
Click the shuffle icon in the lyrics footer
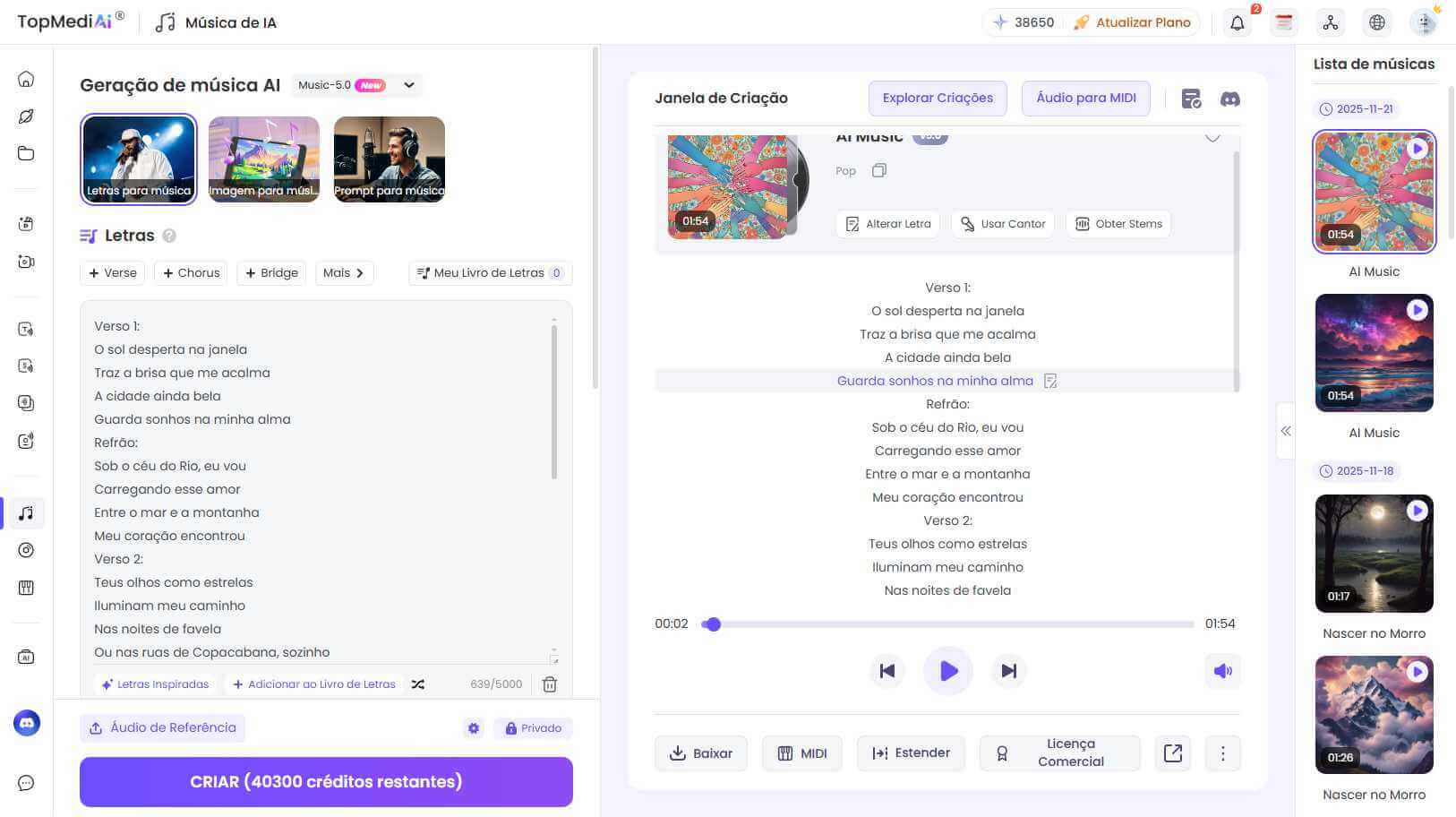tap(417, 684)
